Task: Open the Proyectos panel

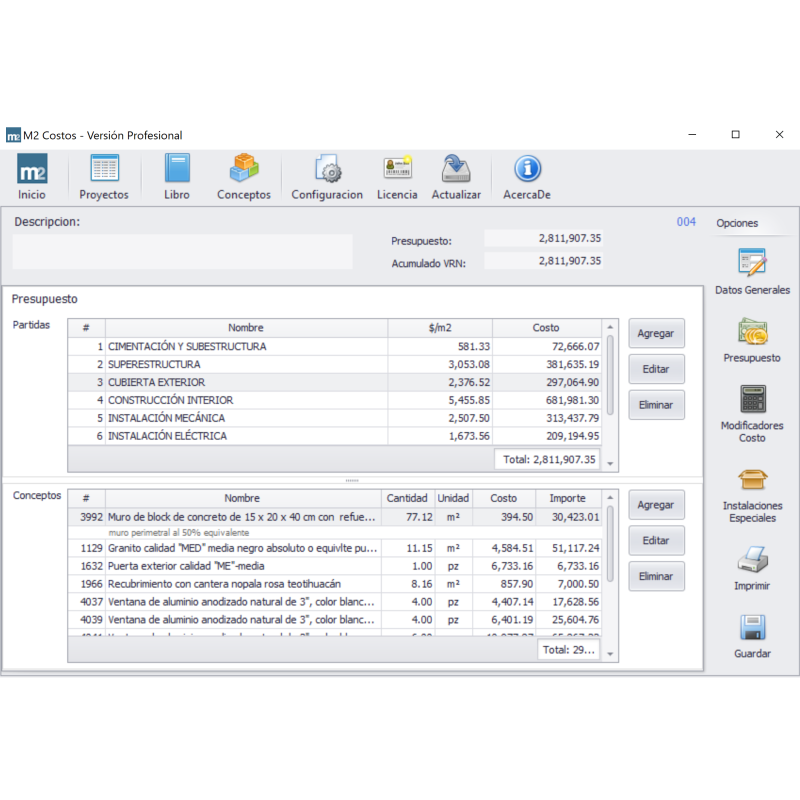Action: point(104,175)
